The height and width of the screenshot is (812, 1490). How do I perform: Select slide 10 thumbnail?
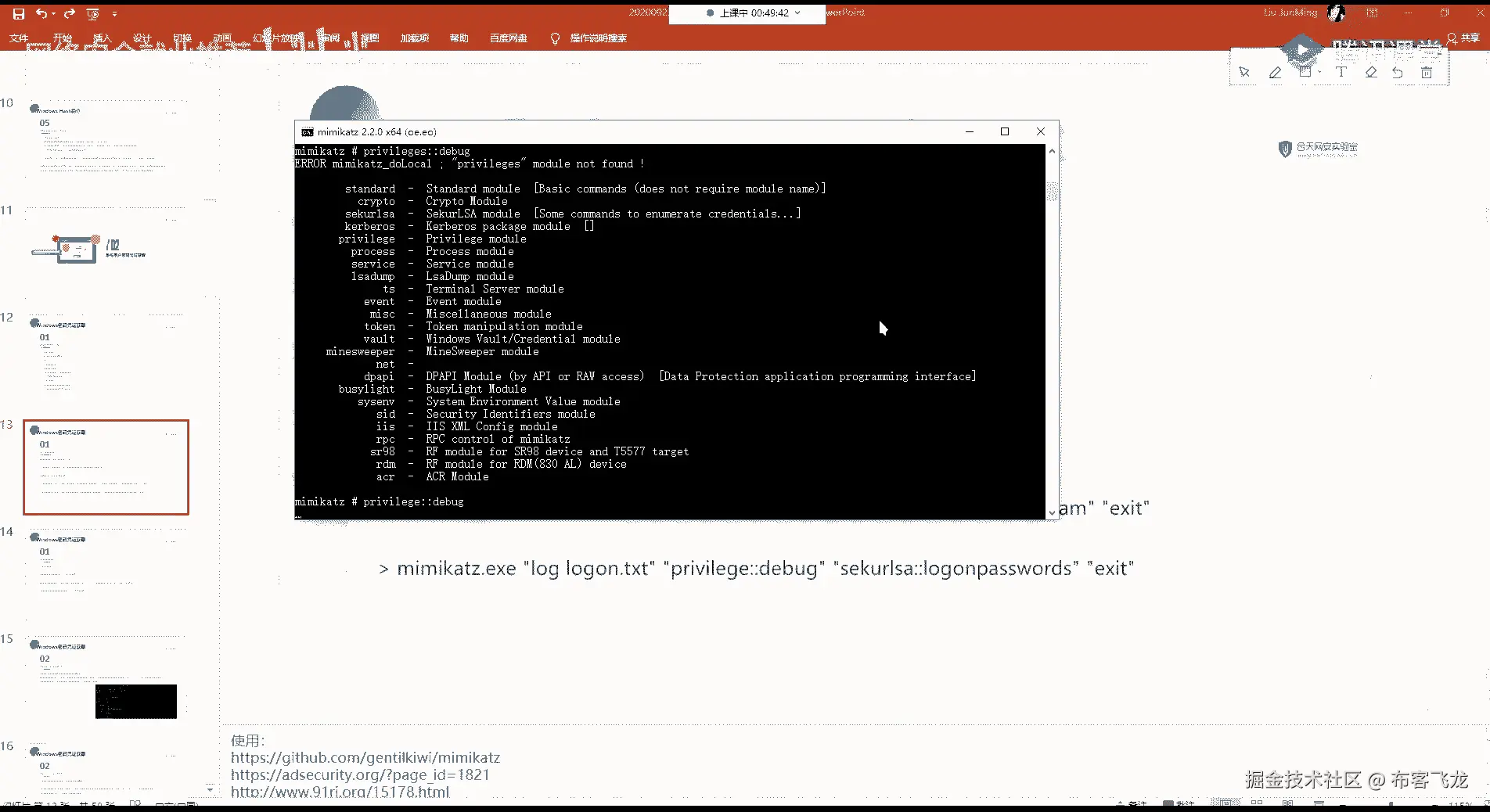(x=106, y=146)
